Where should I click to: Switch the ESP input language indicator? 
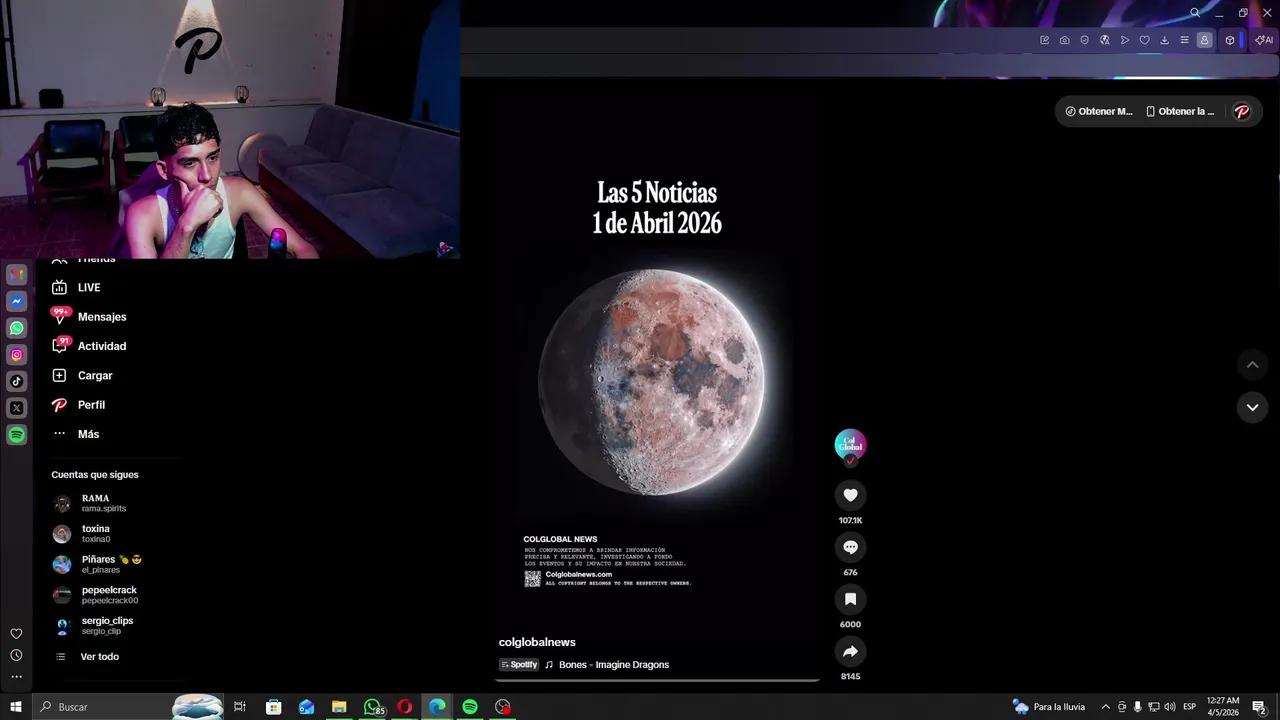pyautogui.click(x=1189, y=707)
